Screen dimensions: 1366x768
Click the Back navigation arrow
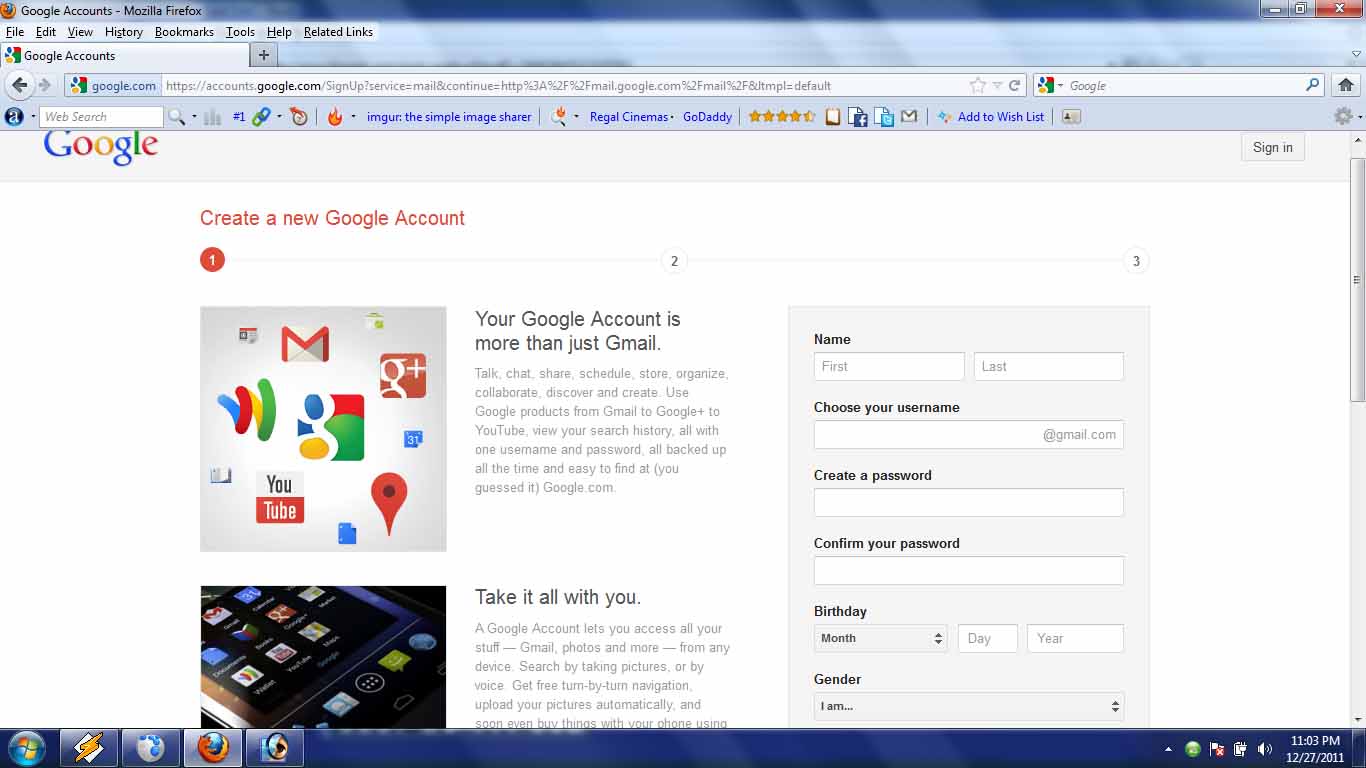click(19, 85)
